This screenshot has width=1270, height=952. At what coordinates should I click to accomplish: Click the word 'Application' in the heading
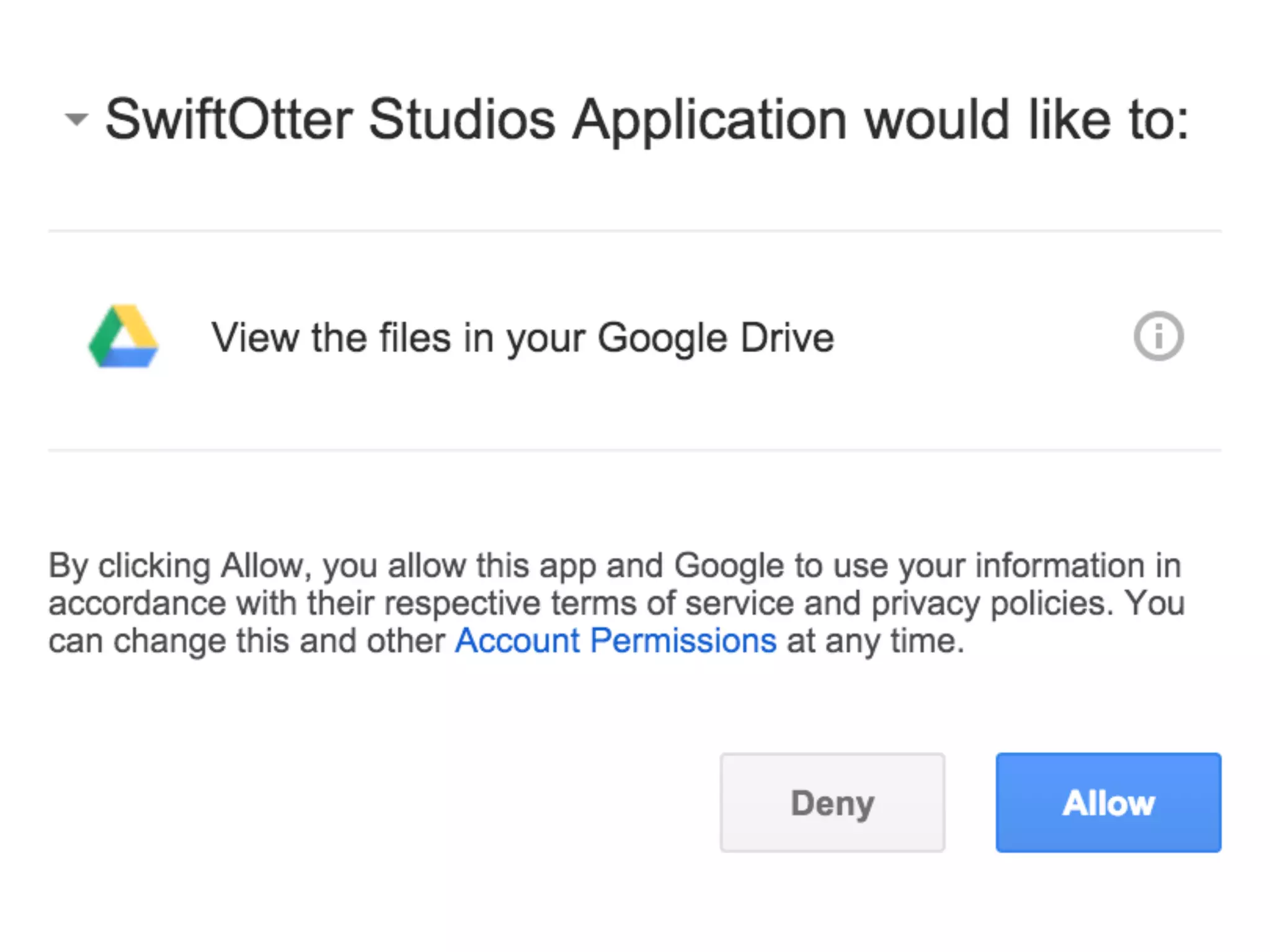pyautogui.click(x=709, y=119)
